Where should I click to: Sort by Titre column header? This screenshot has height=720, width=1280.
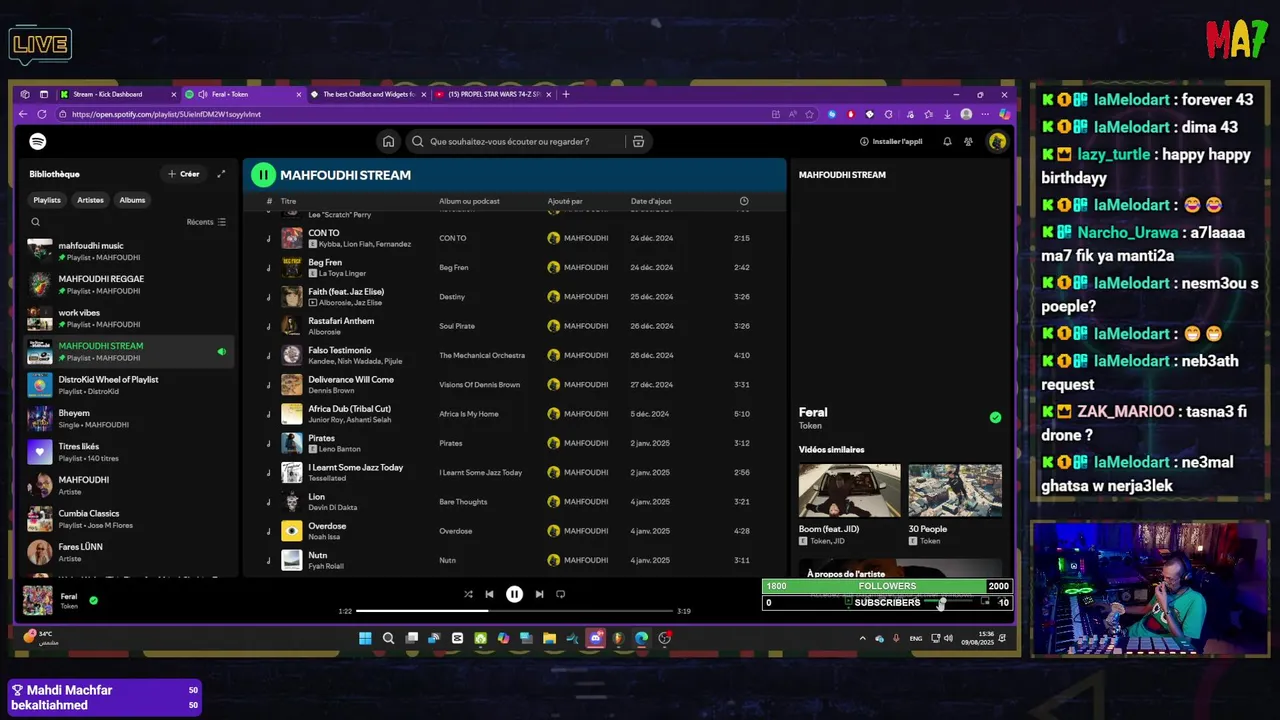(x=288, y=201)
